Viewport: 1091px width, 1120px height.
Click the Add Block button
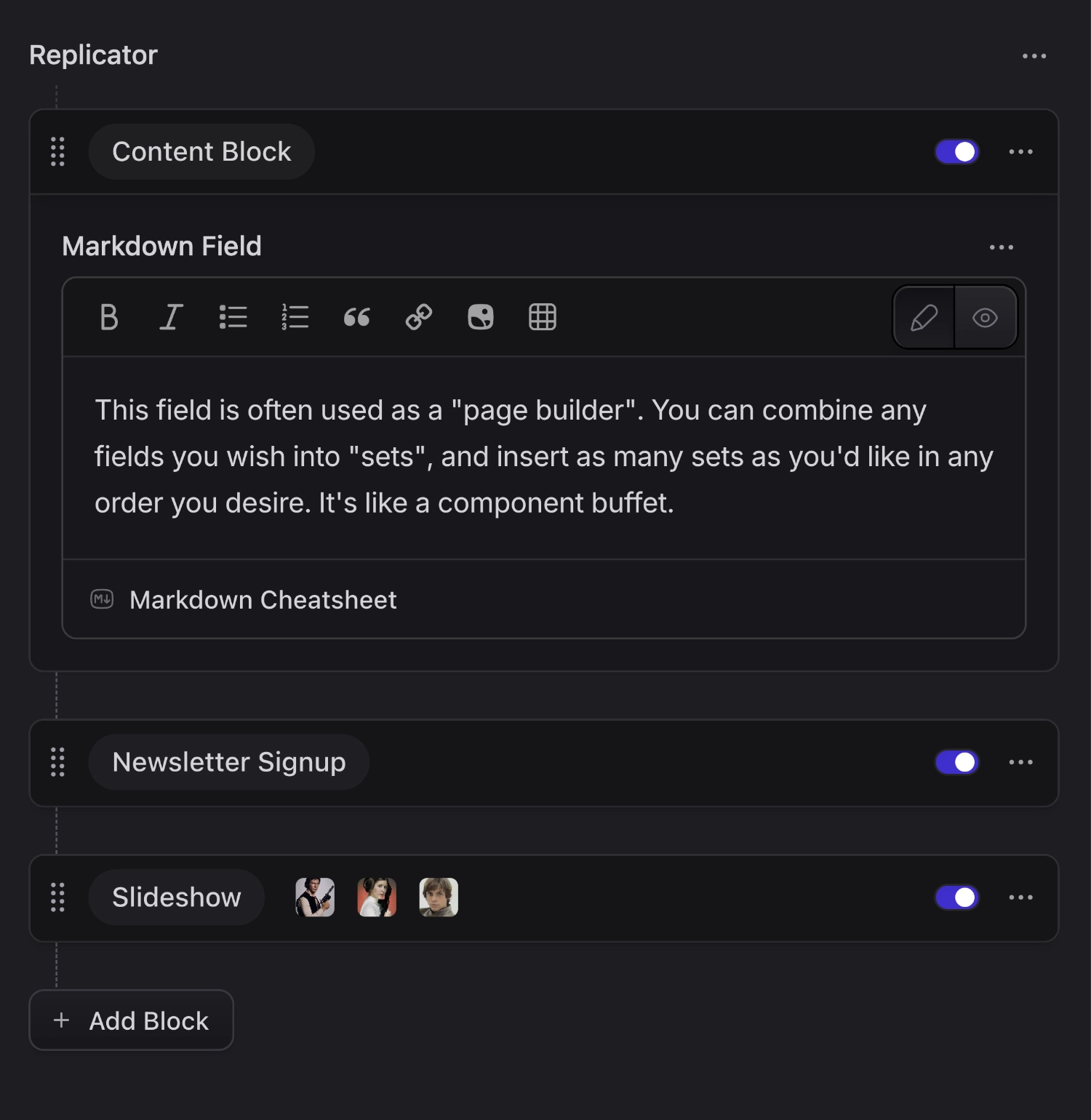(x=131, y=1020)
